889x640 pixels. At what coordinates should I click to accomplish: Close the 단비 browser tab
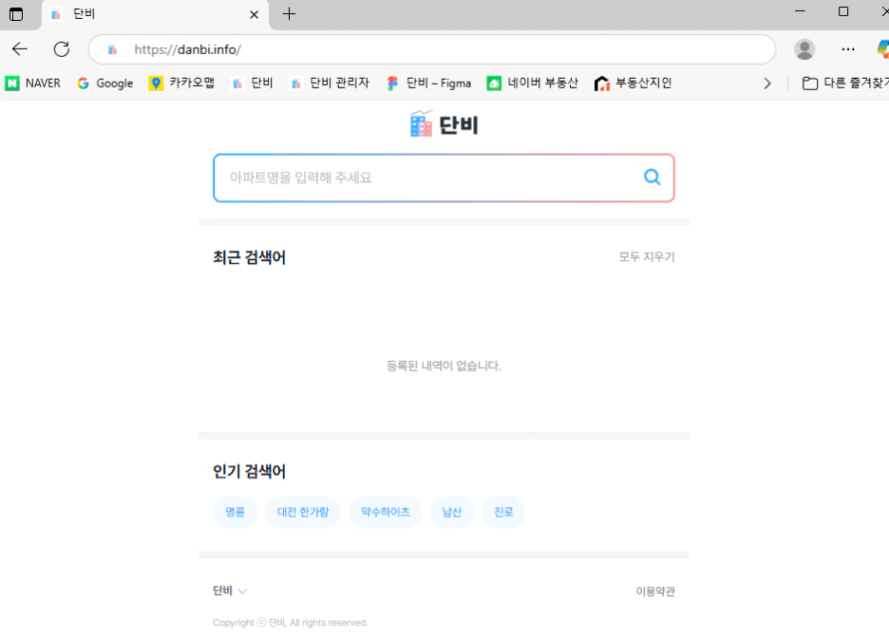tap(254, 15)
